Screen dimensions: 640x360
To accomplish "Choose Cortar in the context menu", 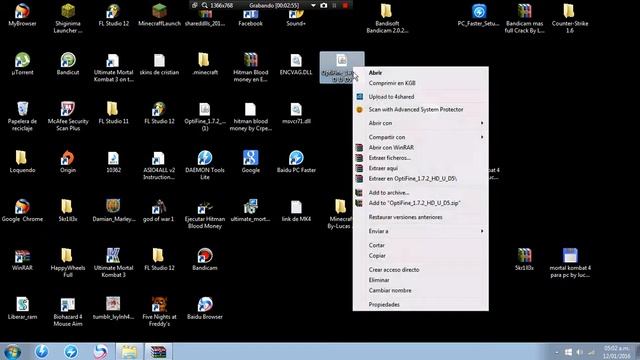I will click(x=420, y=245).
